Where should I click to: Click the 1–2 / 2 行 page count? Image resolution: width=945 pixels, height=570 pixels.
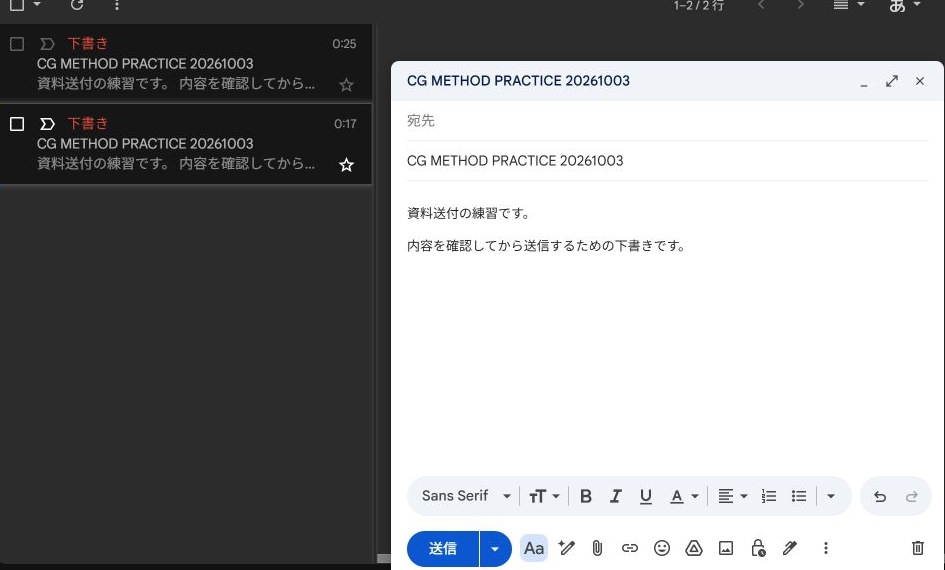[x=699, y=5]
